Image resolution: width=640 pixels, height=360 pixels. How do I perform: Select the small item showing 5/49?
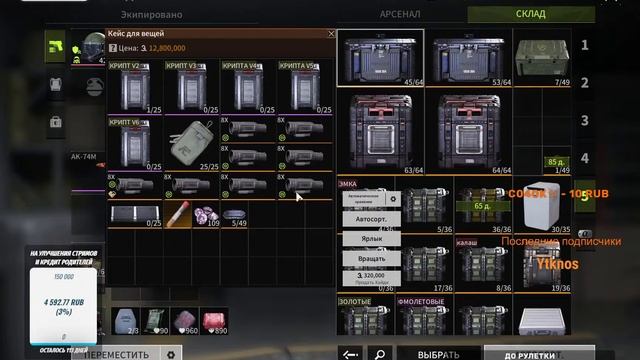234,215
